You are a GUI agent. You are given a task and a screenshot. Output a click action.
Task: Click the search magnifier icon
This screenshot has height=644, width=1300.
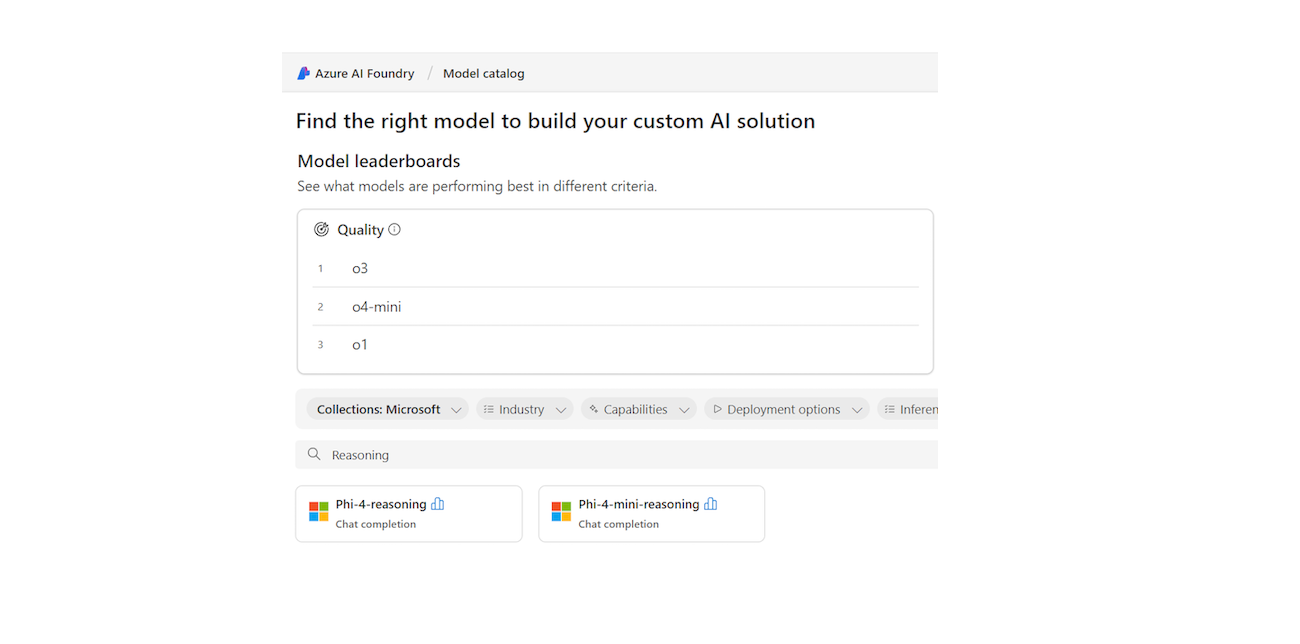[314, 454]
